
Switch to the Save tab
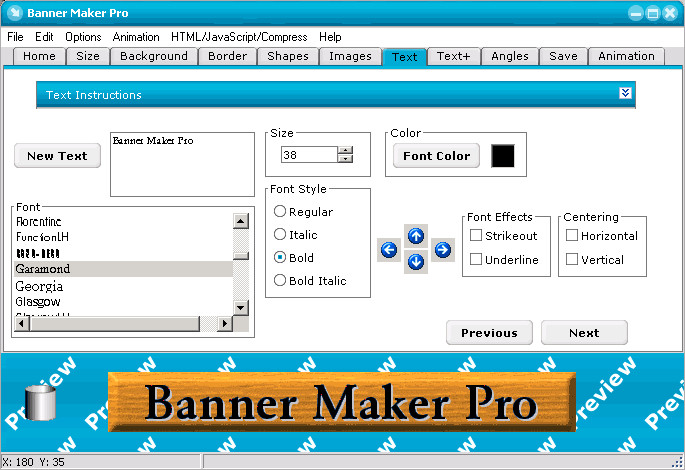point(563,56)
